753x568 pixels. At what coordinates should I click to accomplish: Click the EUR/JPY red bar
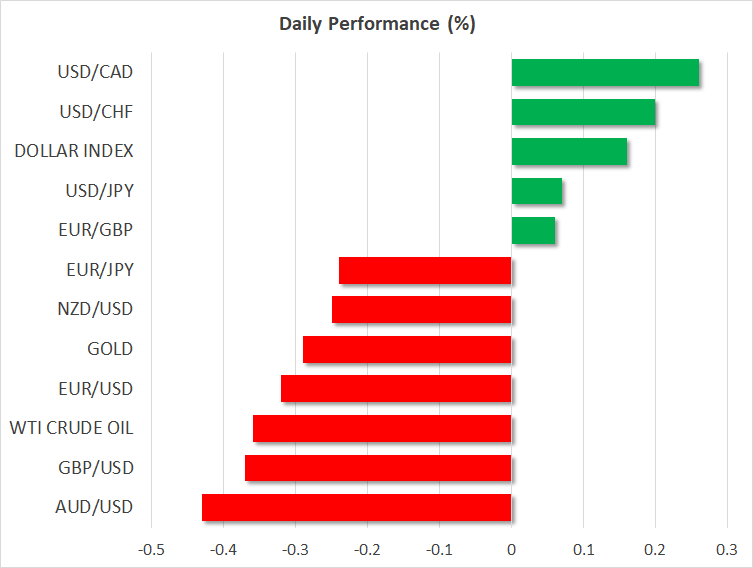click(x=425, y=270)
